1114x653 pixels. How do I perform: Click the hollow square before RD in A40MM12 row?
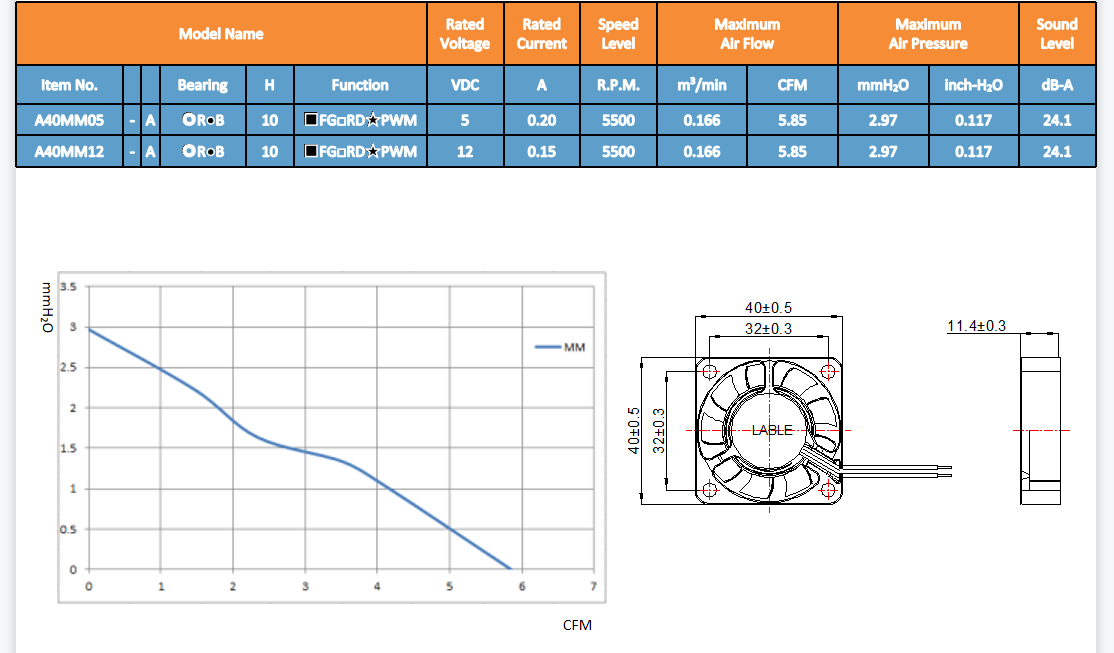(341, 152)
